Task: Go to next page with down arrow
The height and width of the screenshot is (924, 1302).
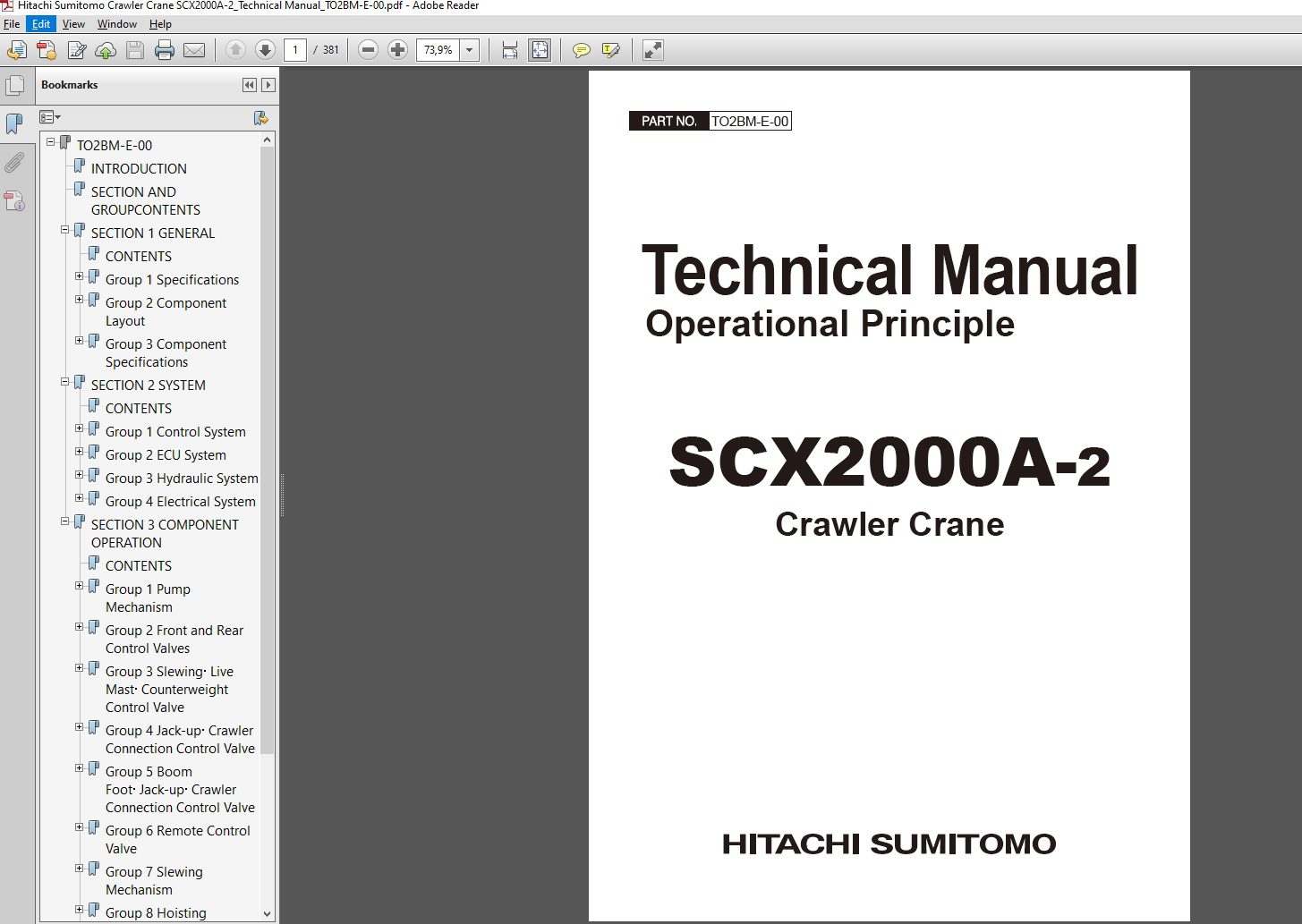Action: [265, 50]
